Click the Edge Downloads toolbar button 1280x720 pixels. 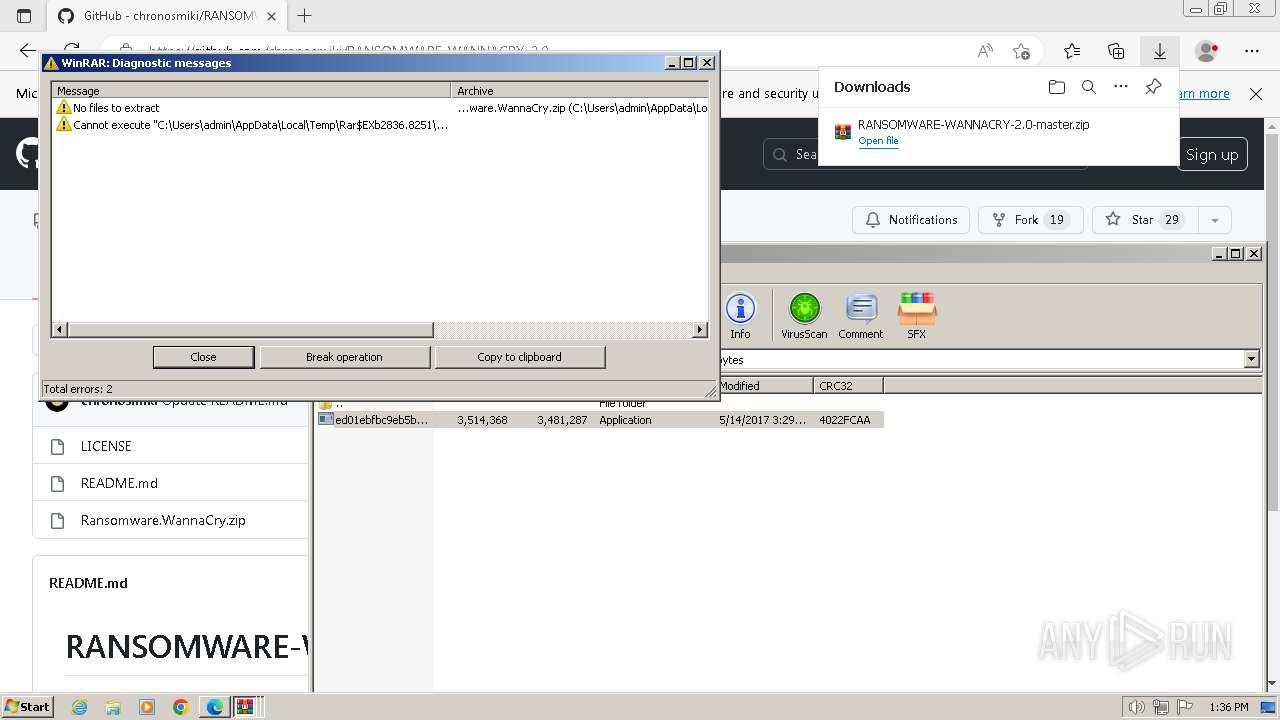(x=1160, y=51)
